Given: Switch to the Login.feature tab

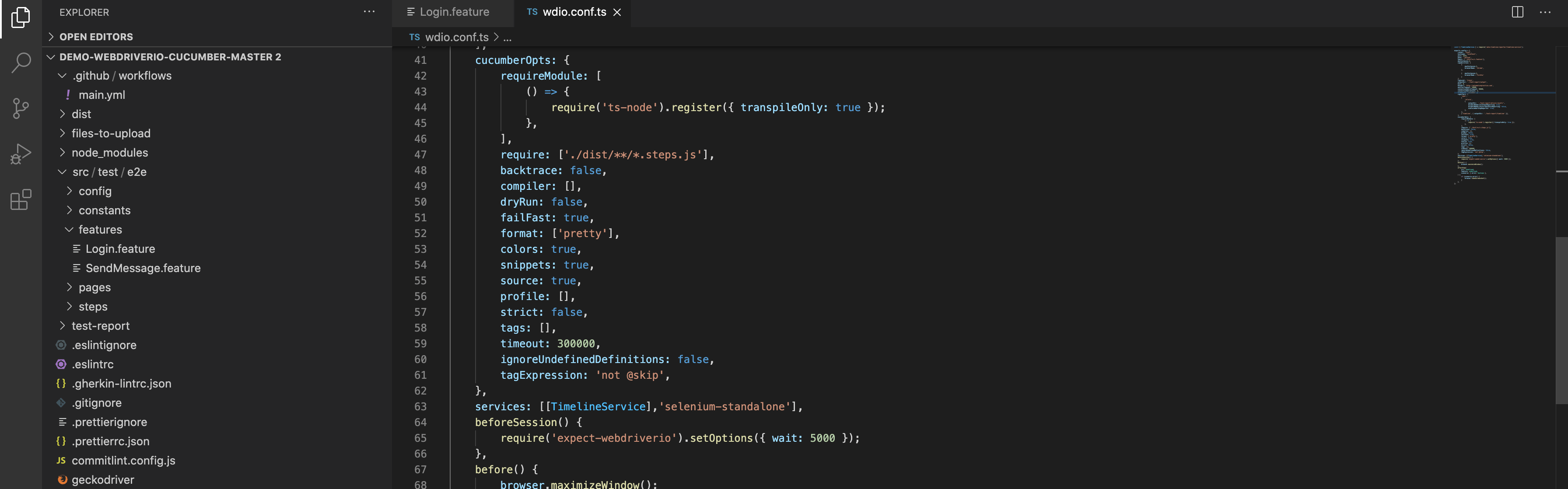Looking at the screenshot, I should 453,12.
